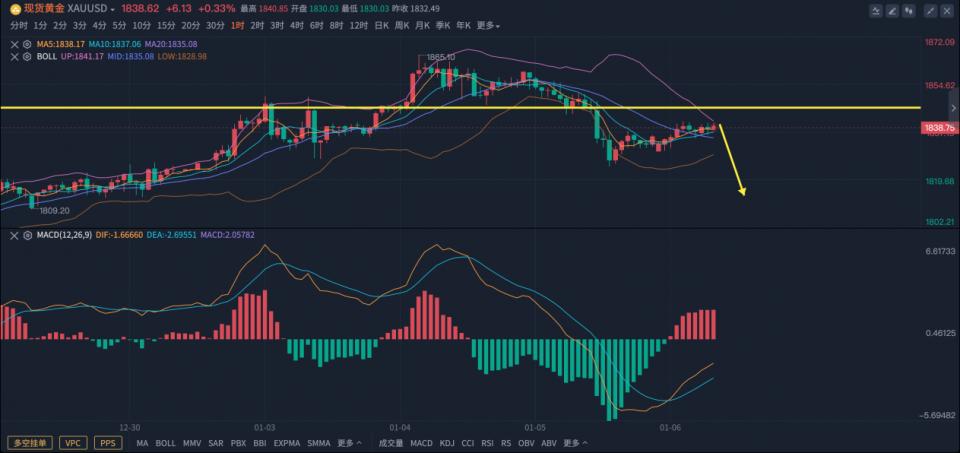Click the candlestick chart style icon
Viewport: 960px width, 453px height.
click(x=909, y=10)
